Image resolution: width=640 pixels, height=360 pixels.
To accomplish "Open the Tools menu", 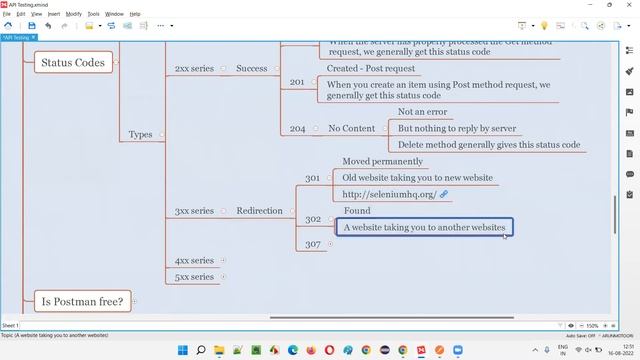I will click(x=93, y=14).
